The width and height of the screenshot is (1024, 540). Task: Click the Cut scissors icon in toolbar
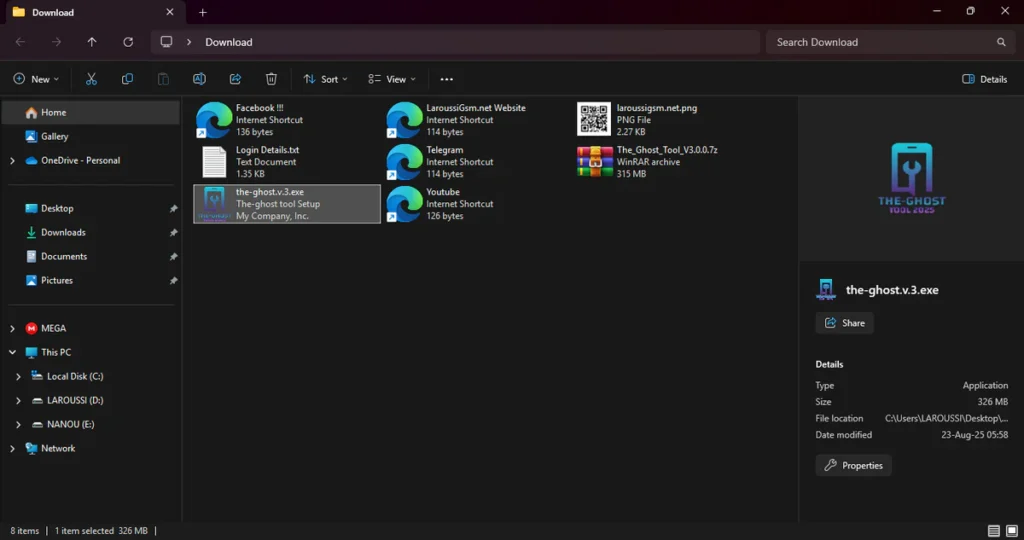(91, 79)
